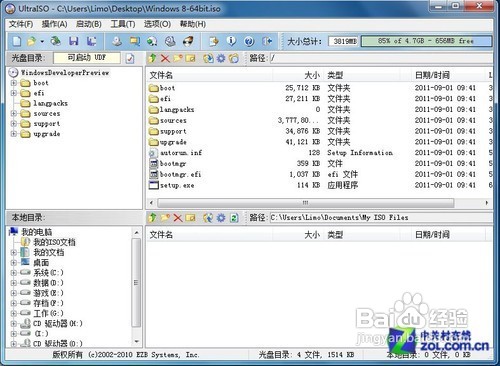This screenshot has width=500, height=366.
Task: Click the red Delete X in image pane toolbar
Action: pyautogui.click(x=165, y=59)
